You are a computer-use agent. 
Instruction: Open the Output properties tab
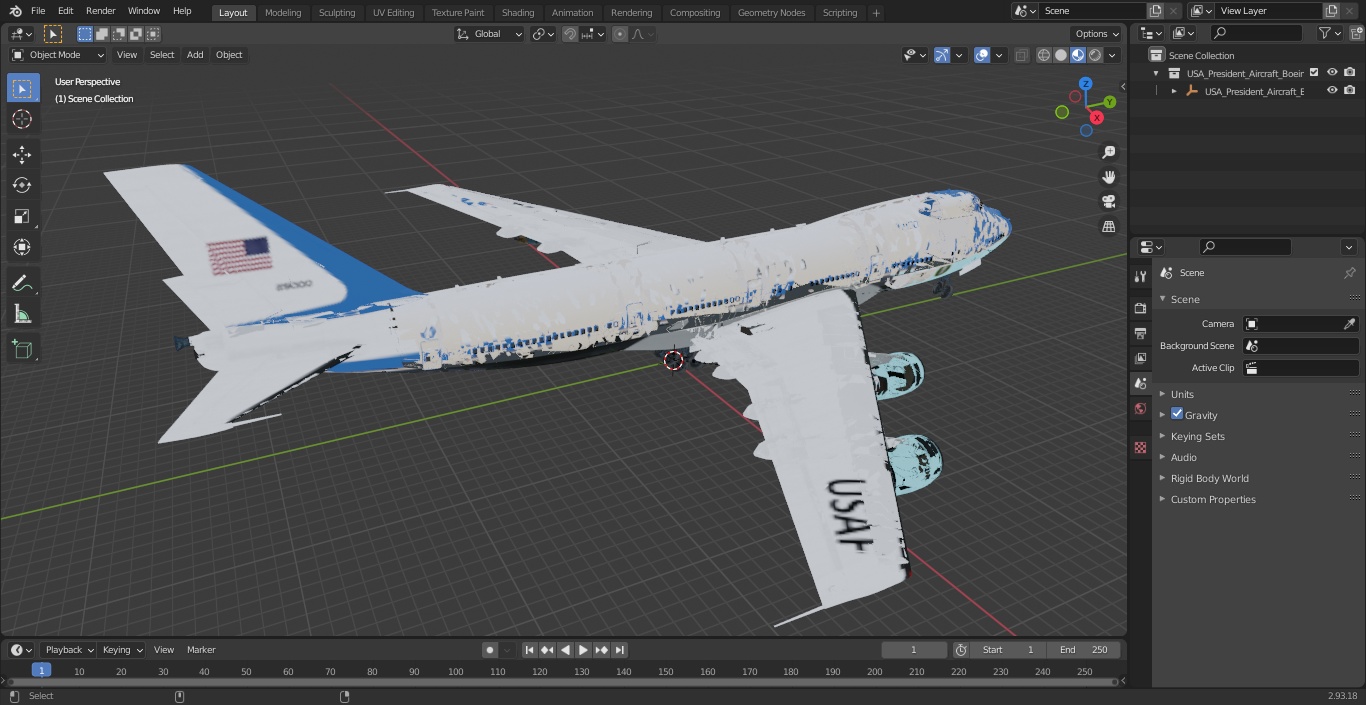coord(1140,333)
